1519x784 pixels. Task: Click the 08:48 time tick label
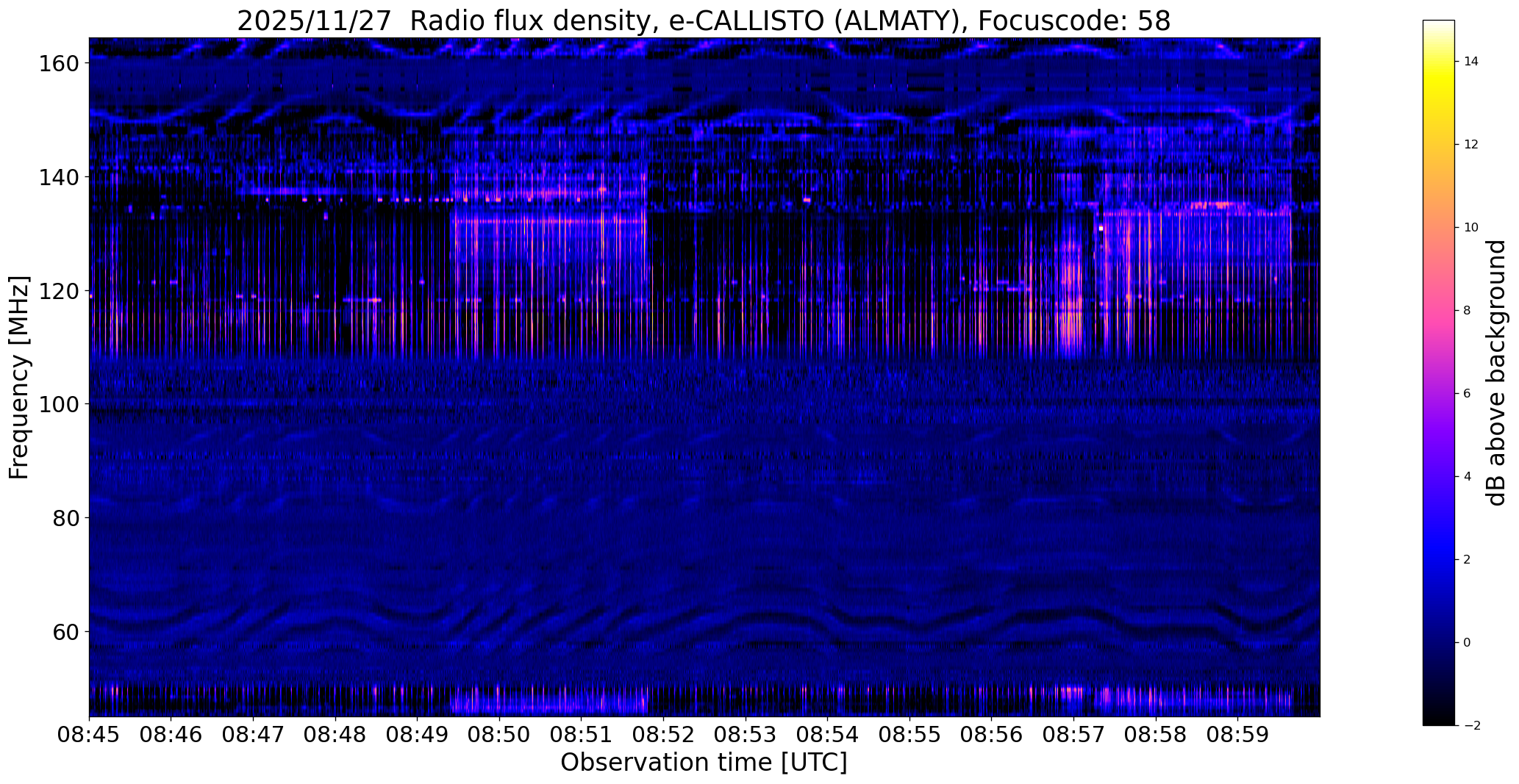click(335, 735)
